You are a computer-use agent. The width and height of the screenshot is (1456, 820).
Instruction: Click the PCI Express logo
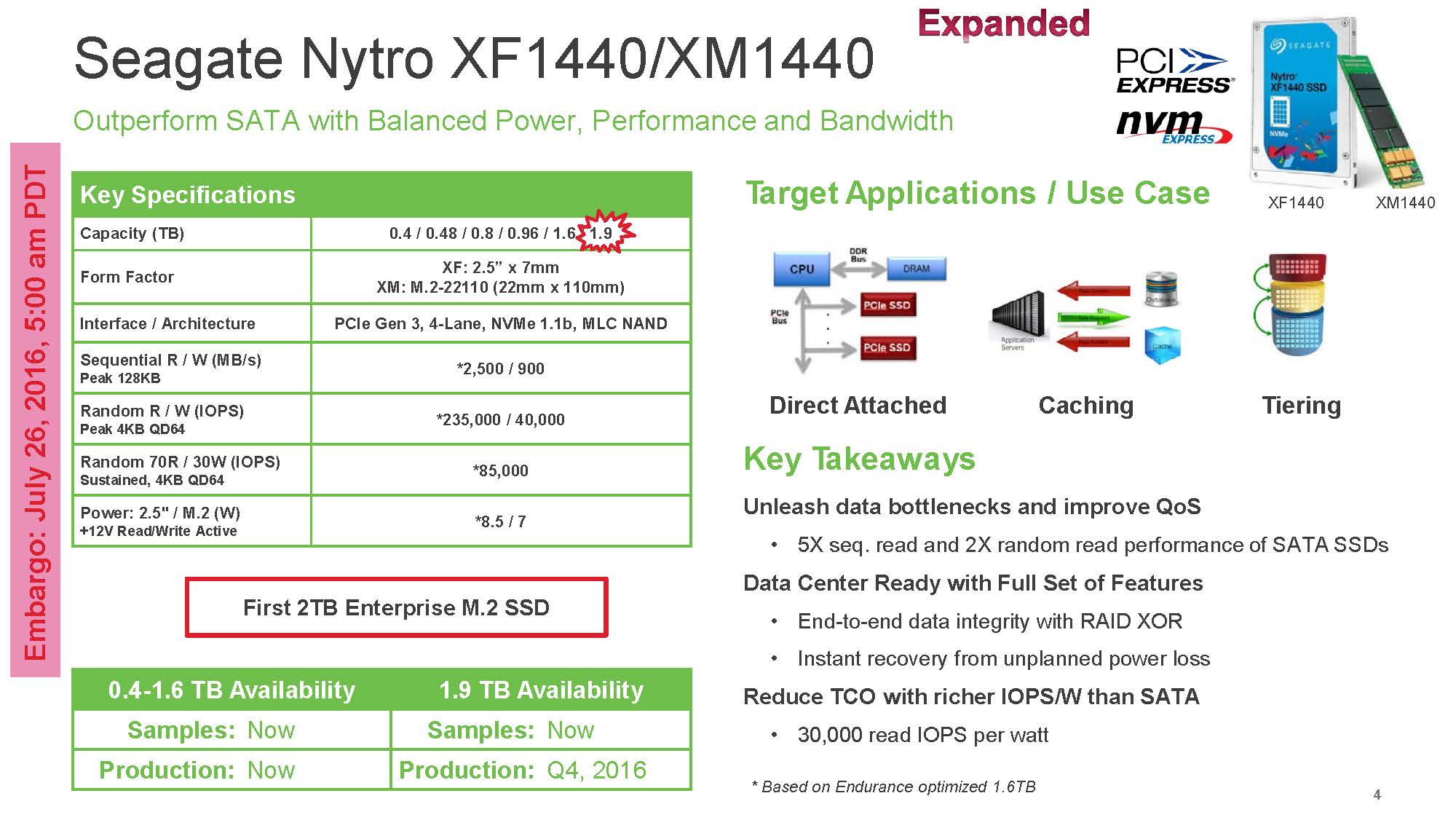click(x=1174, y=70)
